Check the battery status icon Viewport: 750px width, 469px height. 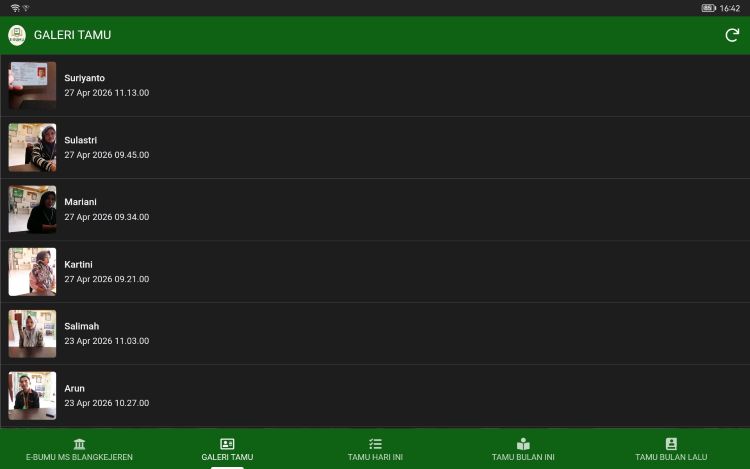(708, 8)
